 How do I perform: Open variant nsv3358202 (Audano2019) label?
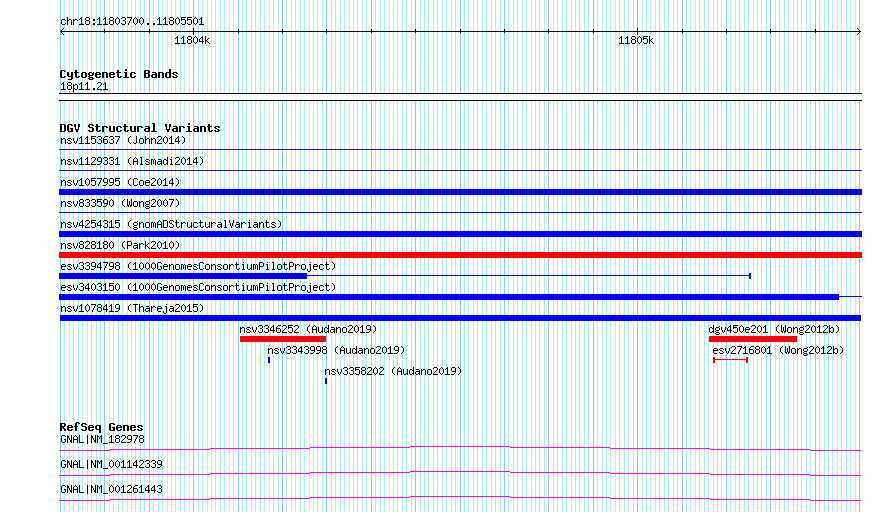point(393,371)
